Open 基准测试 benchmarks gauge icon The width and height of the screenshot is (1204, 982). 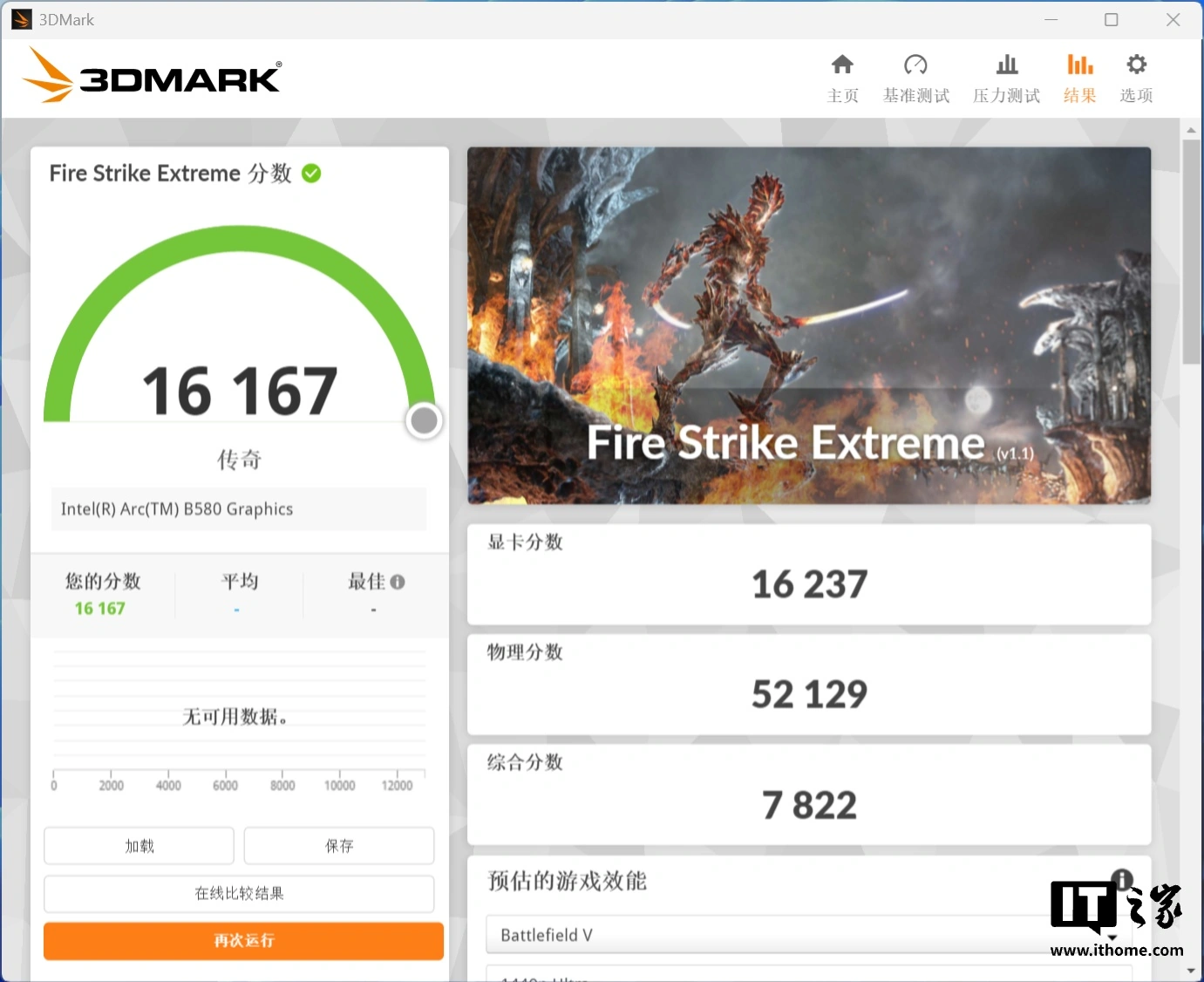click(915, 64)
